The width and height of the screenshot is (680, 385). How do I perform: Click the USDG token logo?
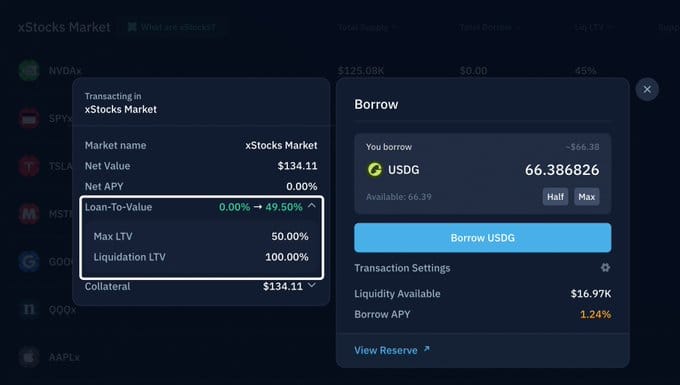[375, 170]
